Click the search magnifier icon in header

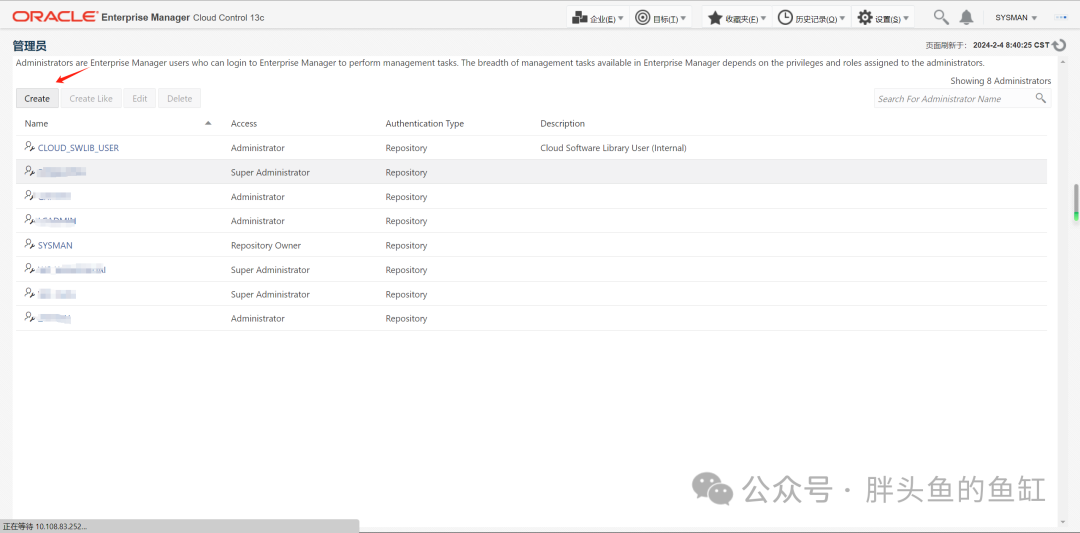coord(940,17)
